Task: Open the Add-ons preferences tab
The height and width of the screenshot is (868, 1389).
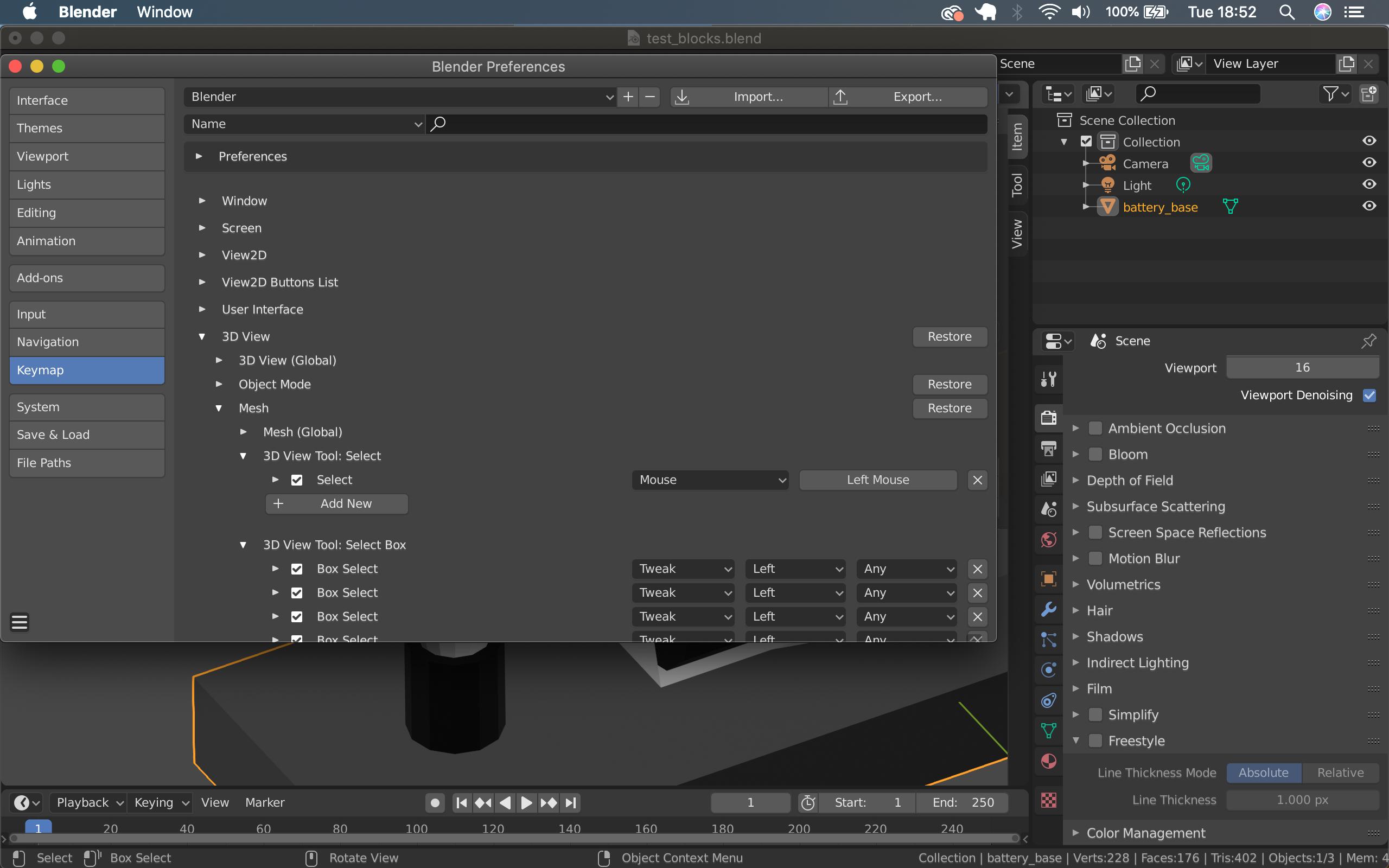Action: click(87, 278)
